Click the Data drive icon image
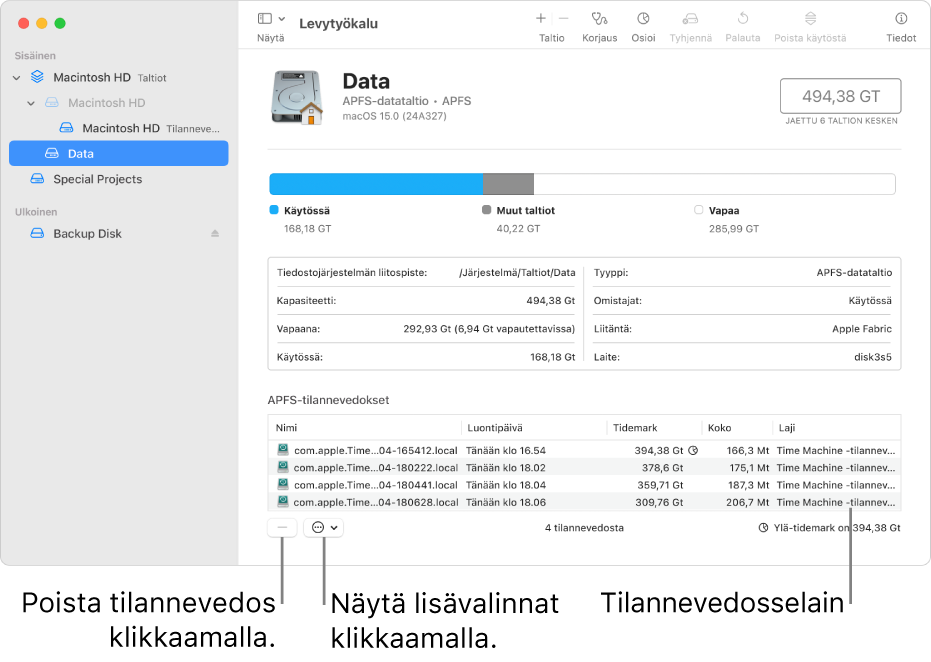This screenshot has height=662, width=931. tap(297, 98)
